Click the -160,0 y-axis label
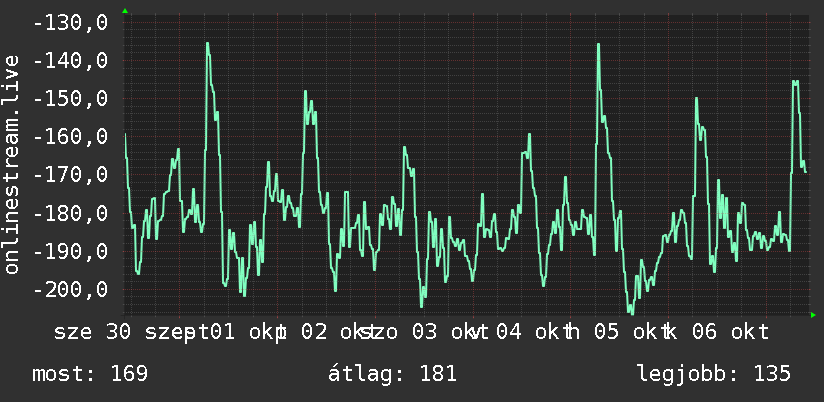Viewport: 824px width, 402px height. 70,137
